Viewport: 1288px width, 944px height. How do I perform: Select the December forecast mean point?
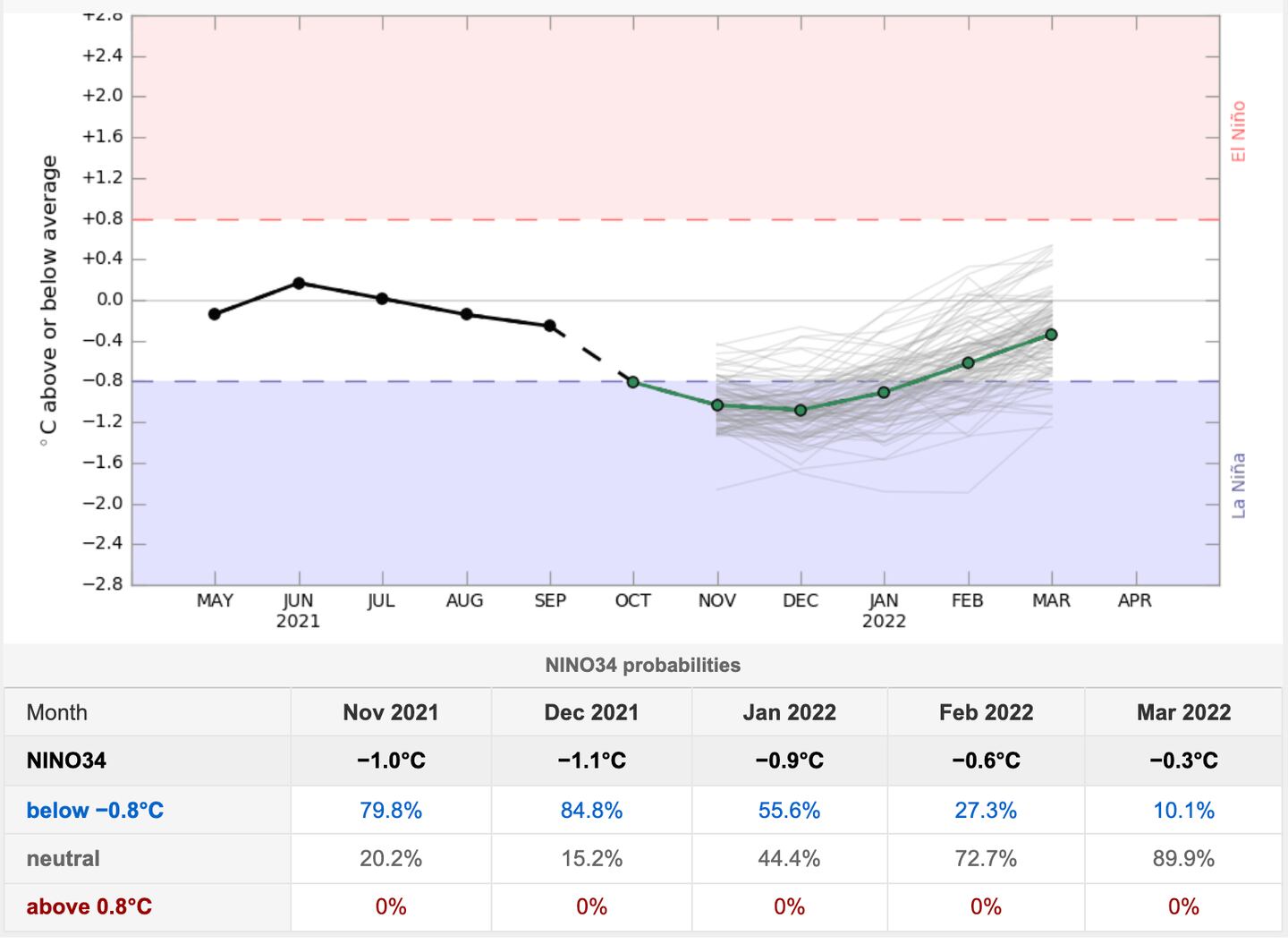point(801,410)
